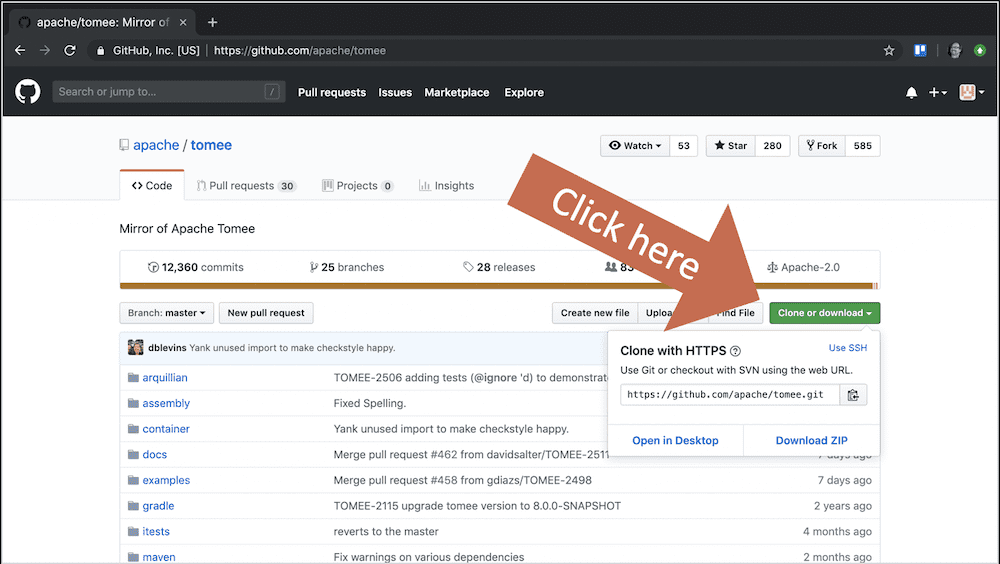1000x564 pixels.
Task: Open the Watch dropdown
Action: 635,145
